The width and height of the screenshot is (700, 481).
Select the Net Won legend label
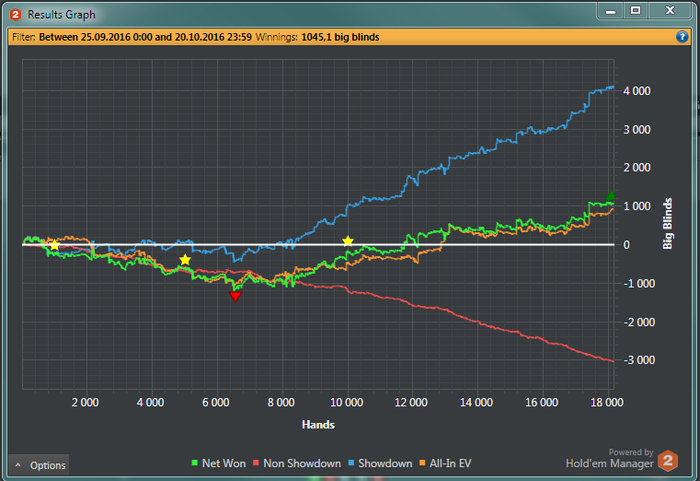(224, 464)
